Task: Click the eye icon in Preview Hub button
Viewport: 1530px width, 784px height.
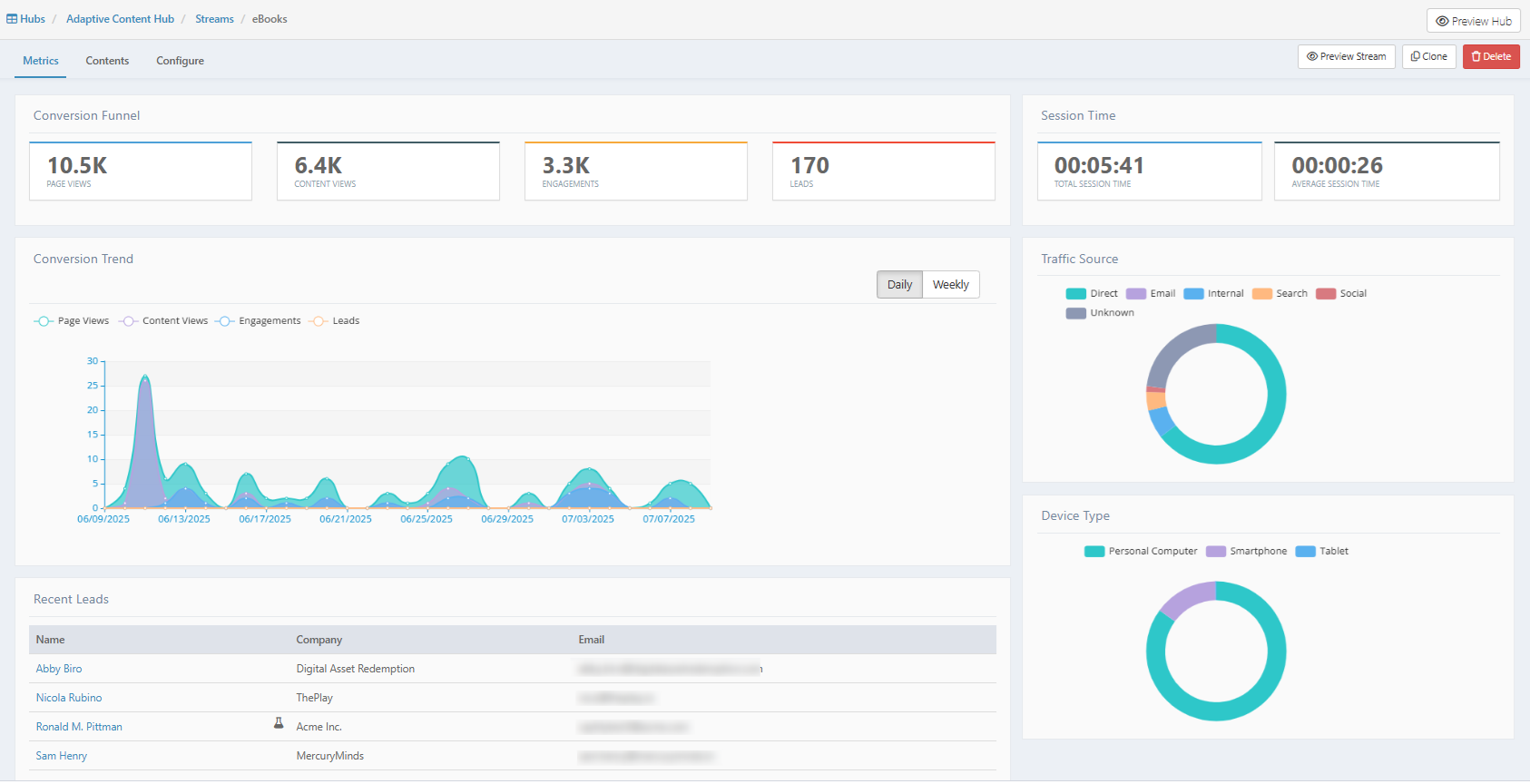Action: coord(1442,21)
